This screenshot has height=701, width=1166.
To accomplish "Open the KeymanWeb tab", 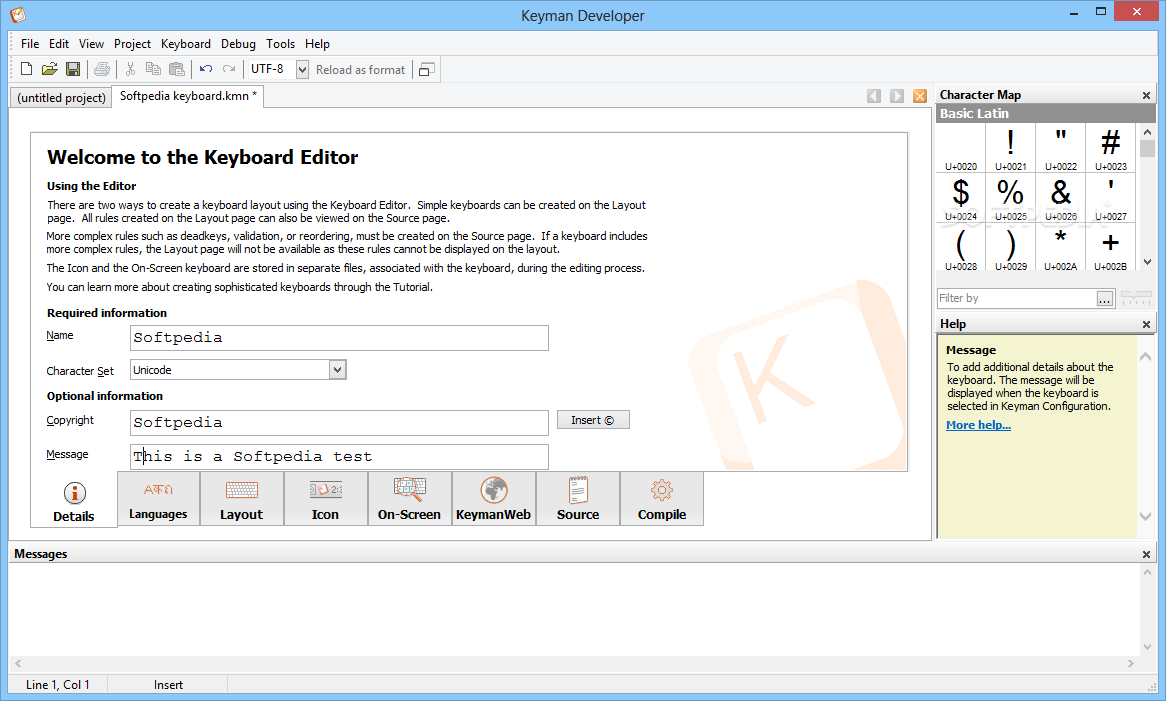I will 494,499.
